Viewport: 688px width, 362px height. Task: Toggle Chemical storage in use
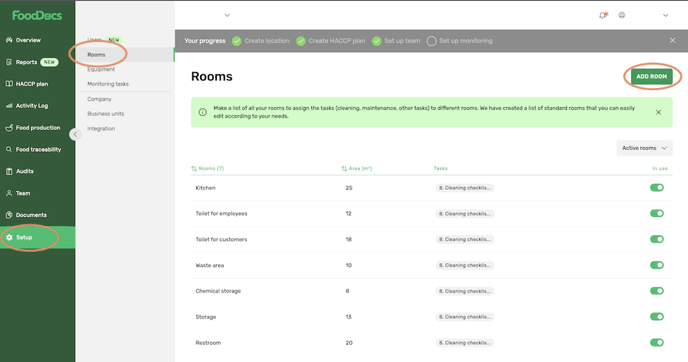[657, 291]
